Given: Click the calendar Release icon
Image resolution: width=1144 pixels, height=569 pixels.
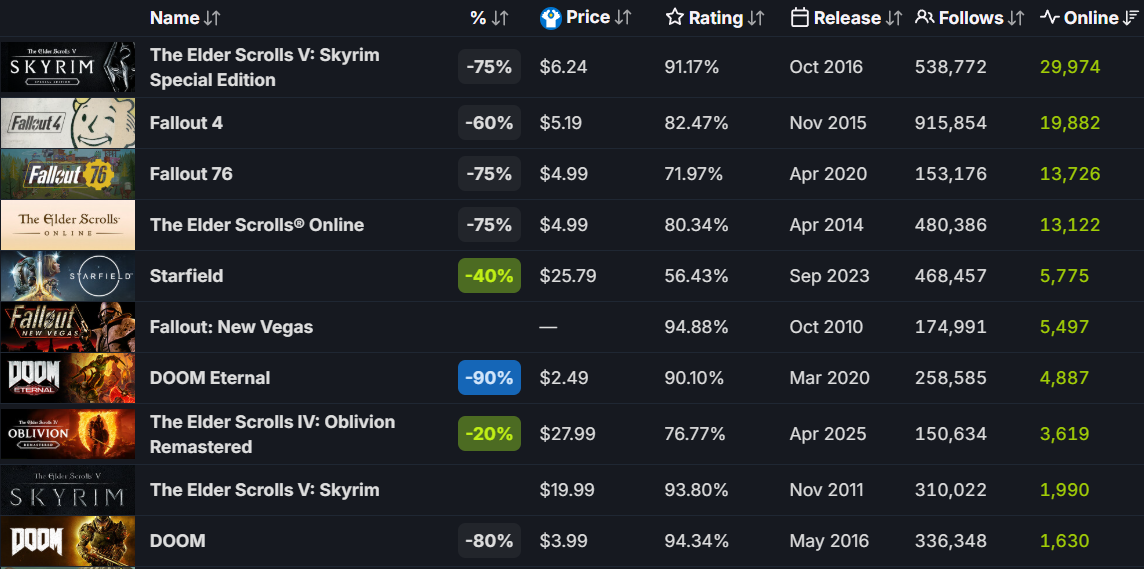Looking at the screenshot, I should 799,18.
